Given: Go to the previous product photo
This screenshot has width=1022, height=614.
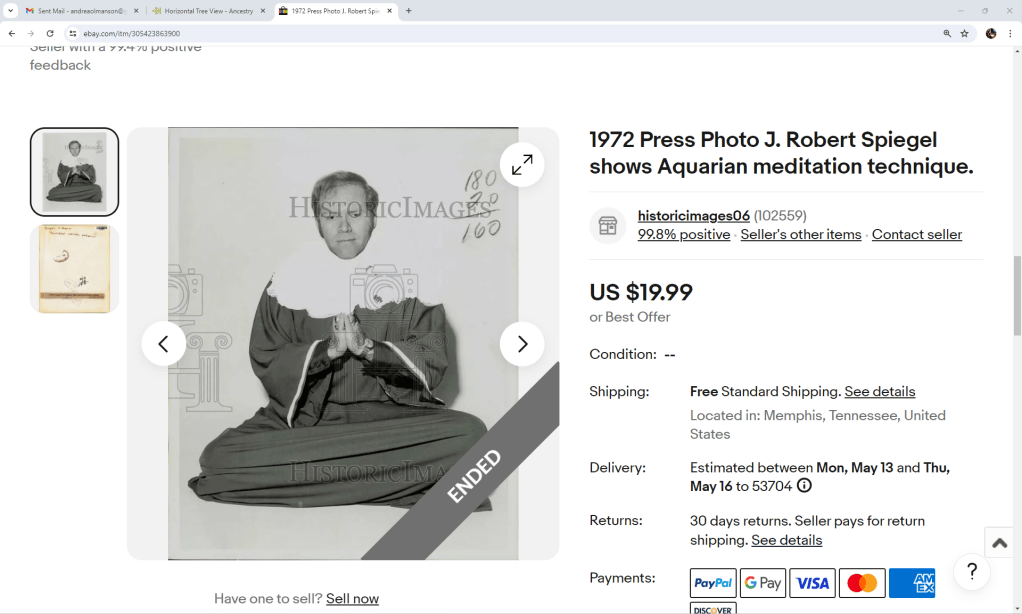Looking at the screenshot, I should 164,344.
